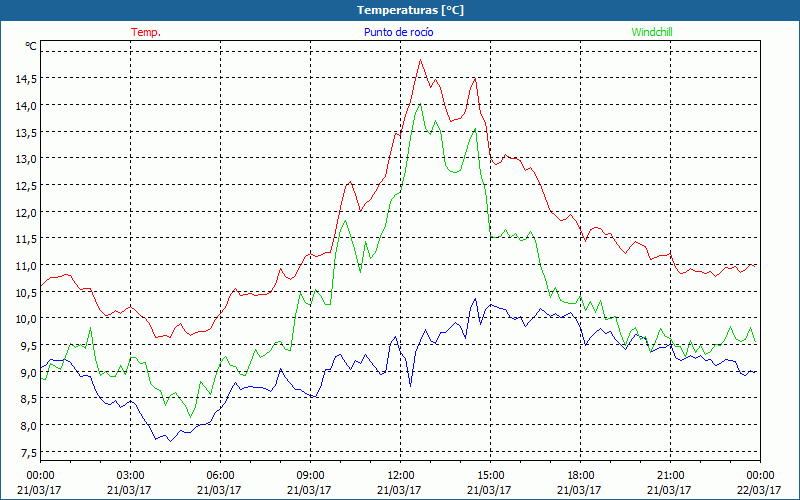This screenshot has width=800, height=500.
Task: Click the Punto de rocío legend label
Action: [398, 32]
